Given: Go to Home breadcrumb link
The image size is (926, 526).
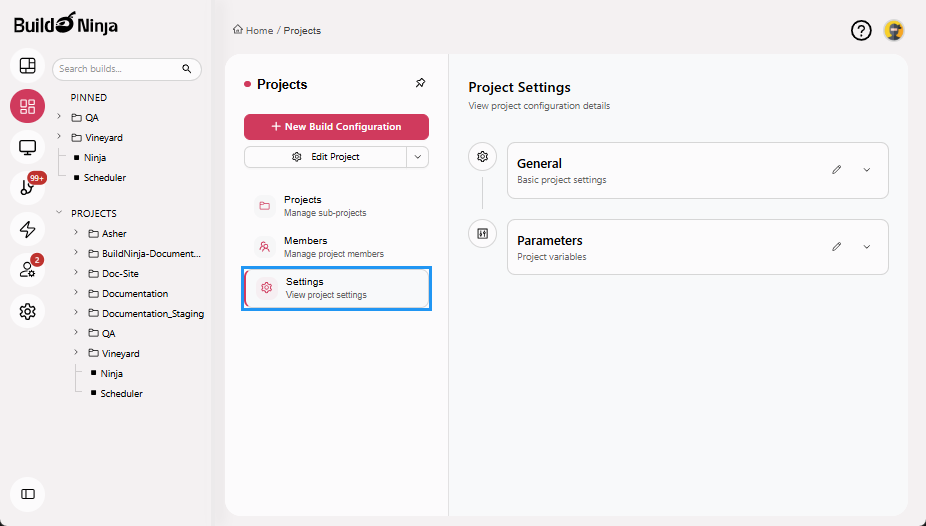Looking at the screenshot, I should pyautogui.click(x=259, y=31).
